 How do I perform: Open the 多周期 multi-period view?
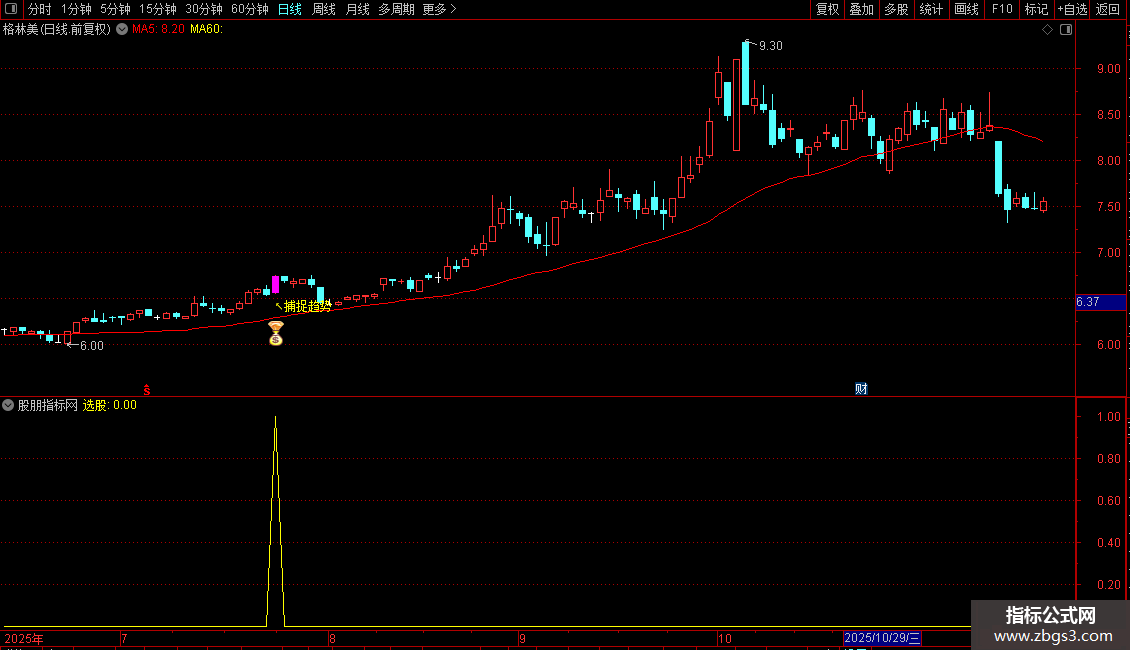(x=396, y=9)
